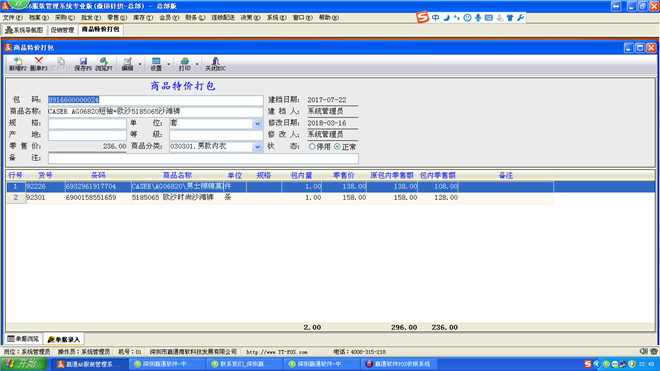660x371 pixels.
Task: Click the telephone icon in status bar
Action: (654, 351)
